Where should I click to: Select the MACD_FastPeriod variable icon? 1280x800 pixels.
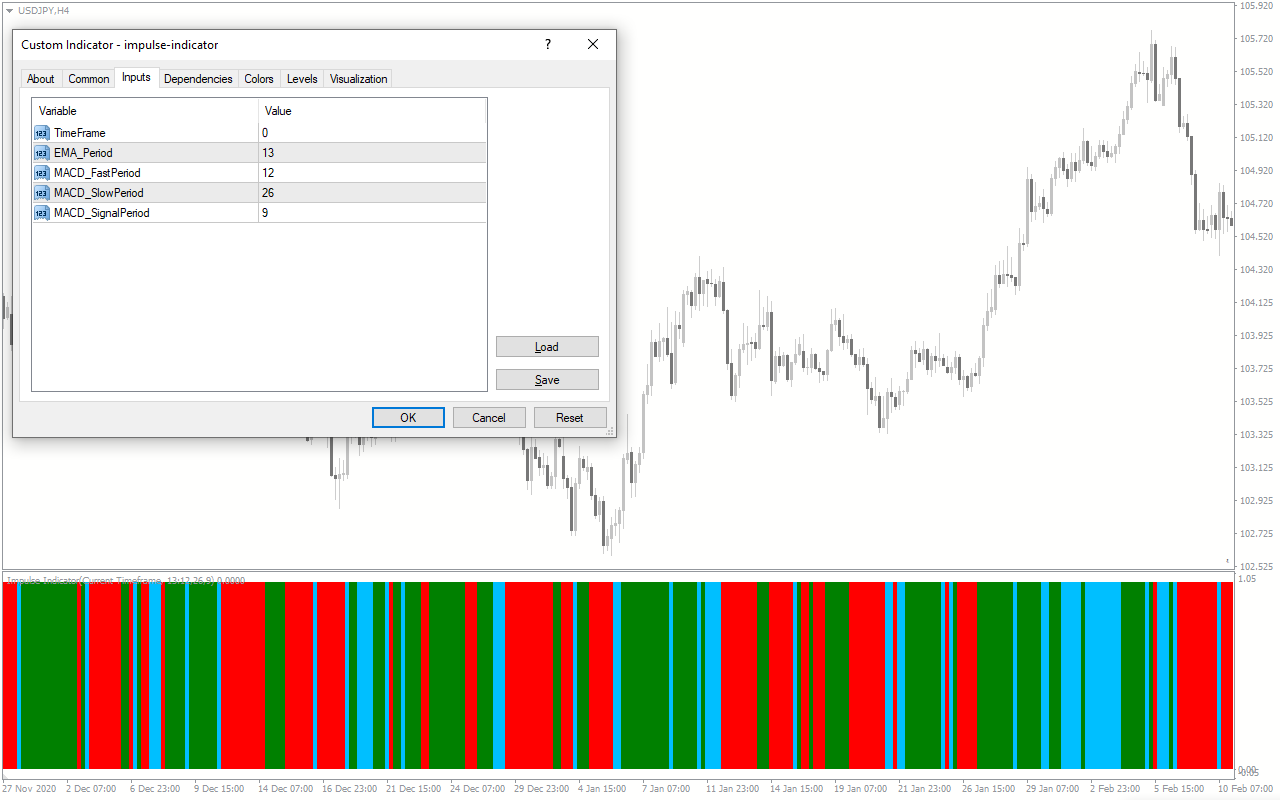[x=41, y=173]
